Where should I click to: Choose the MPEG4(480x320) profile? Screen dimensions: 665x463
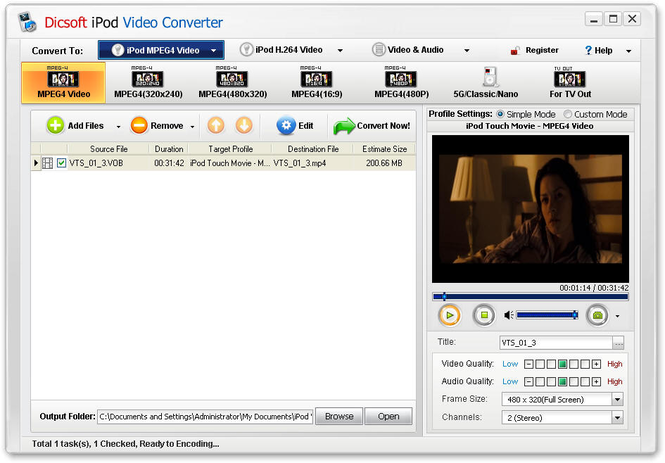click(x=232, y=83)
